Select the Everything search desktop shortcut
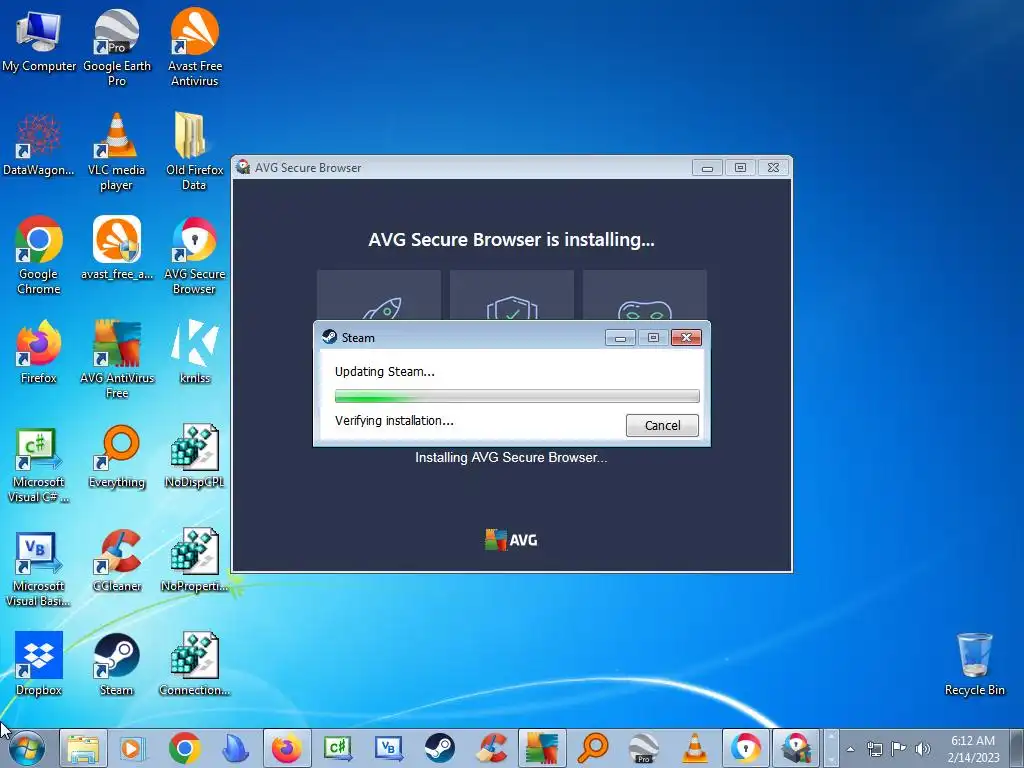This screenshot has width=1024, height=768. [x=117, y=456]
